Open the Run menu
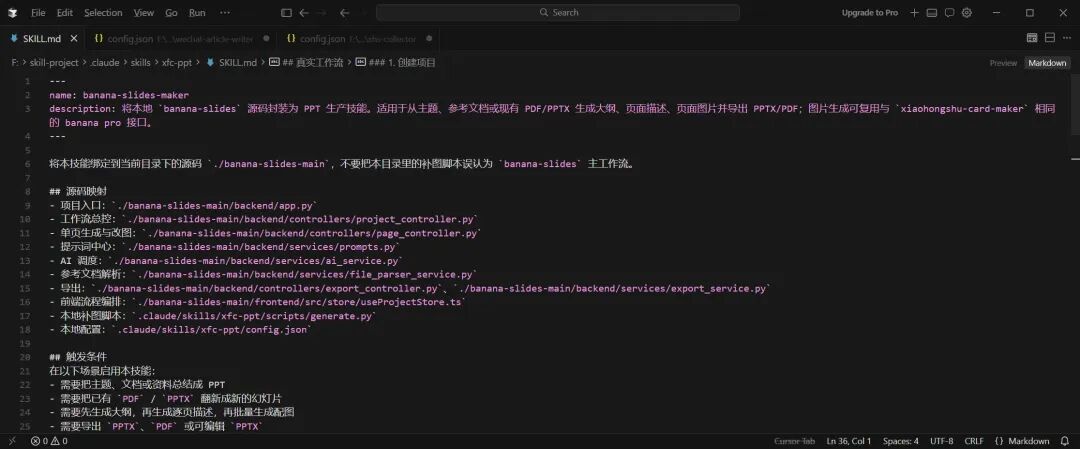 [197, 12]
